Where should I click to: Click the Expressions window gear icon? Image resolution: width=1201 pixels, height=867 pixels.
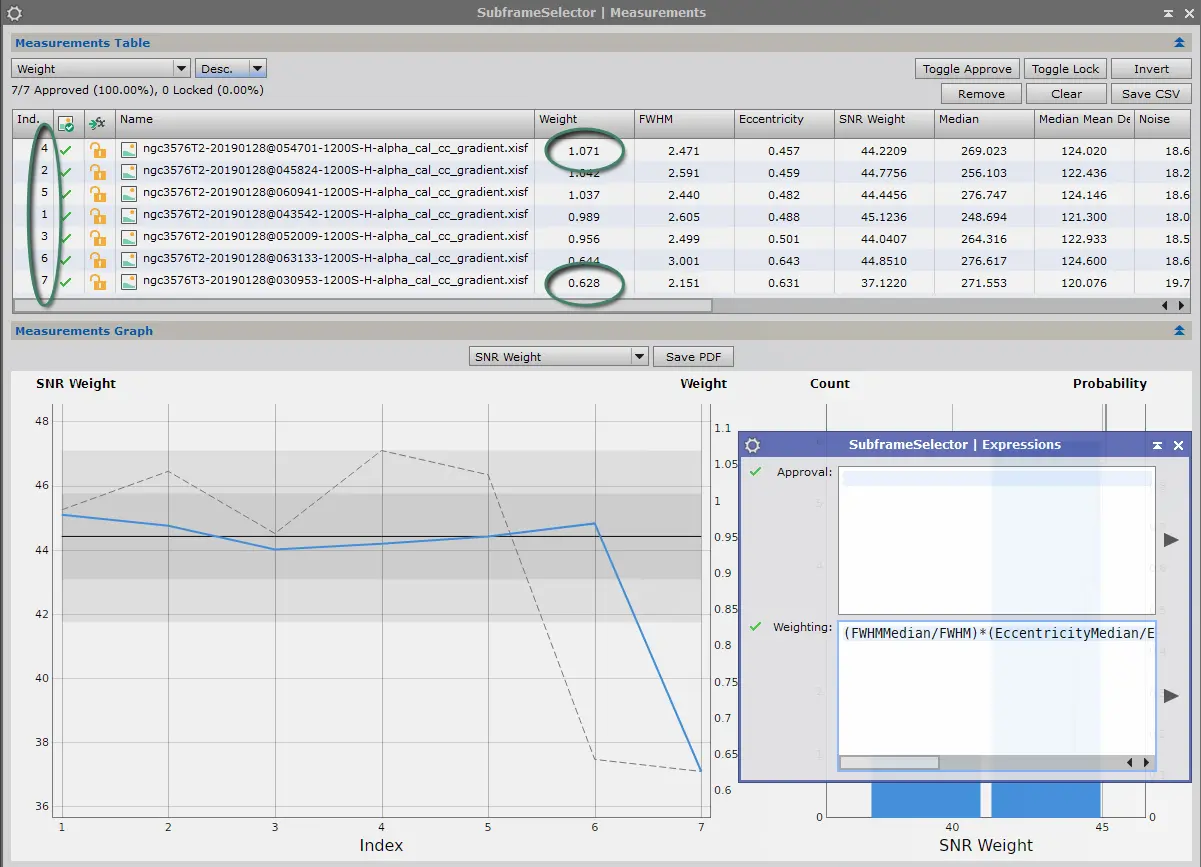pos(753,445)
